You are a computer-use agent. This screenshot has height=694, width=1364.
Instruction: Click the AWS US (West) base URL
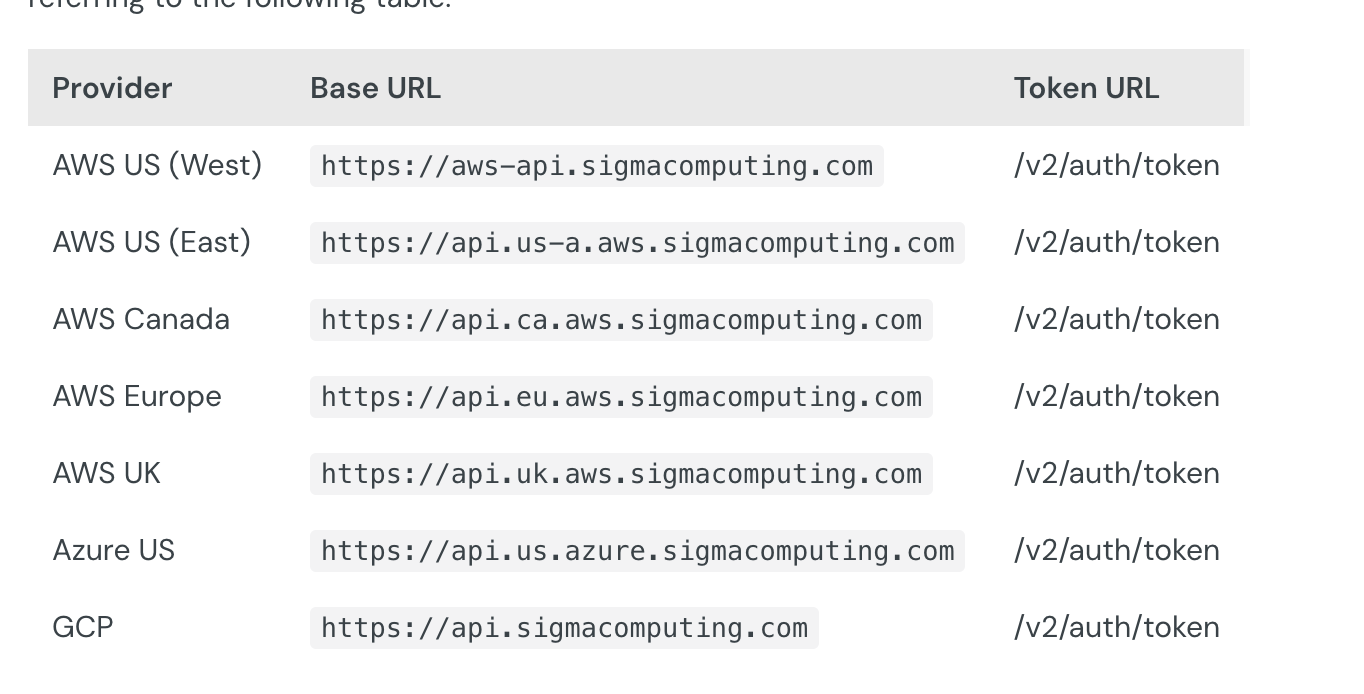[597, 166]
